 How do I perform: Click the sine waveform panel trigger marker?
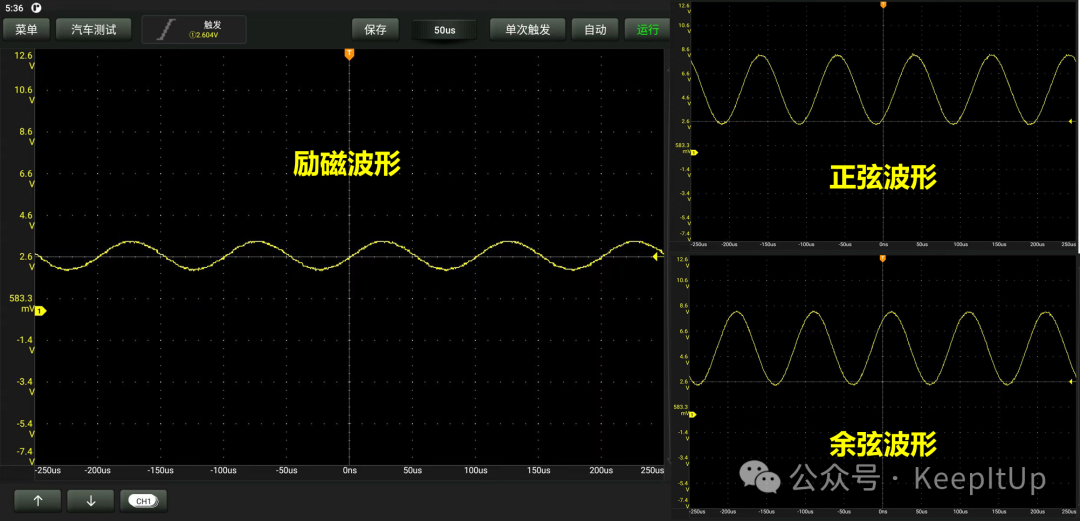[x=883, y=4]
